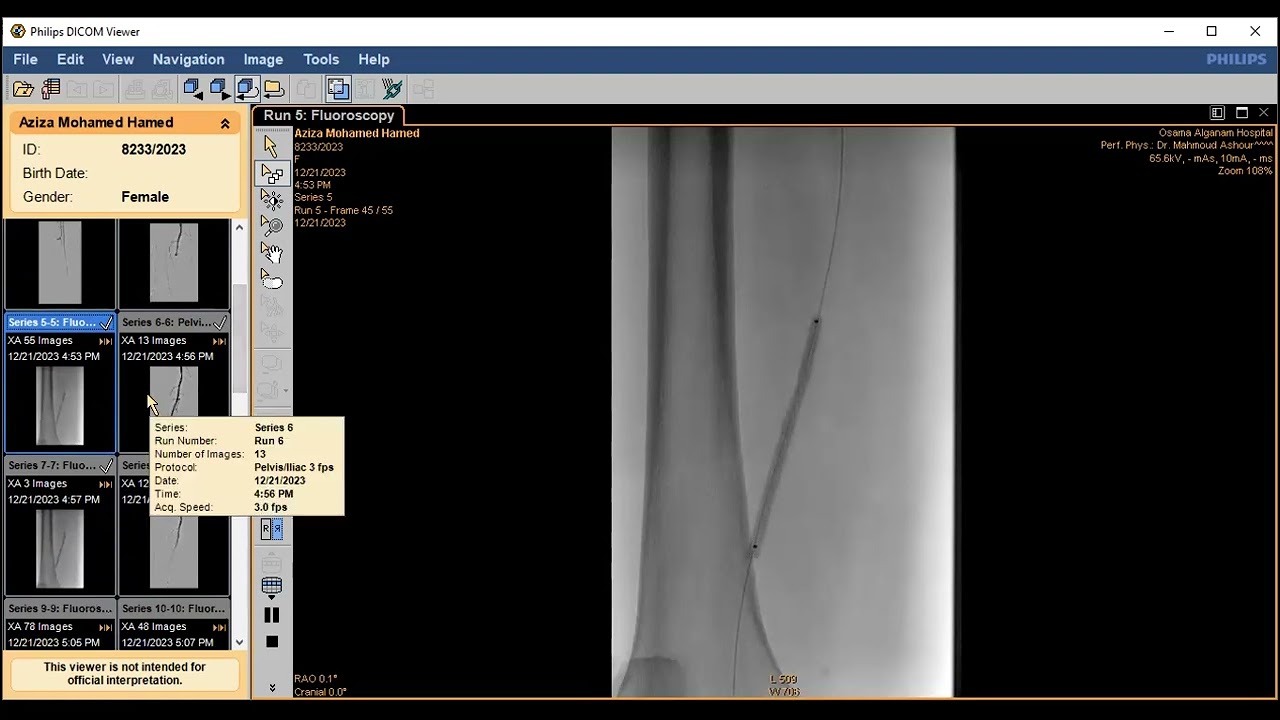Expand more tools with double chevron
1280x720 pixels.
(271, 688)
